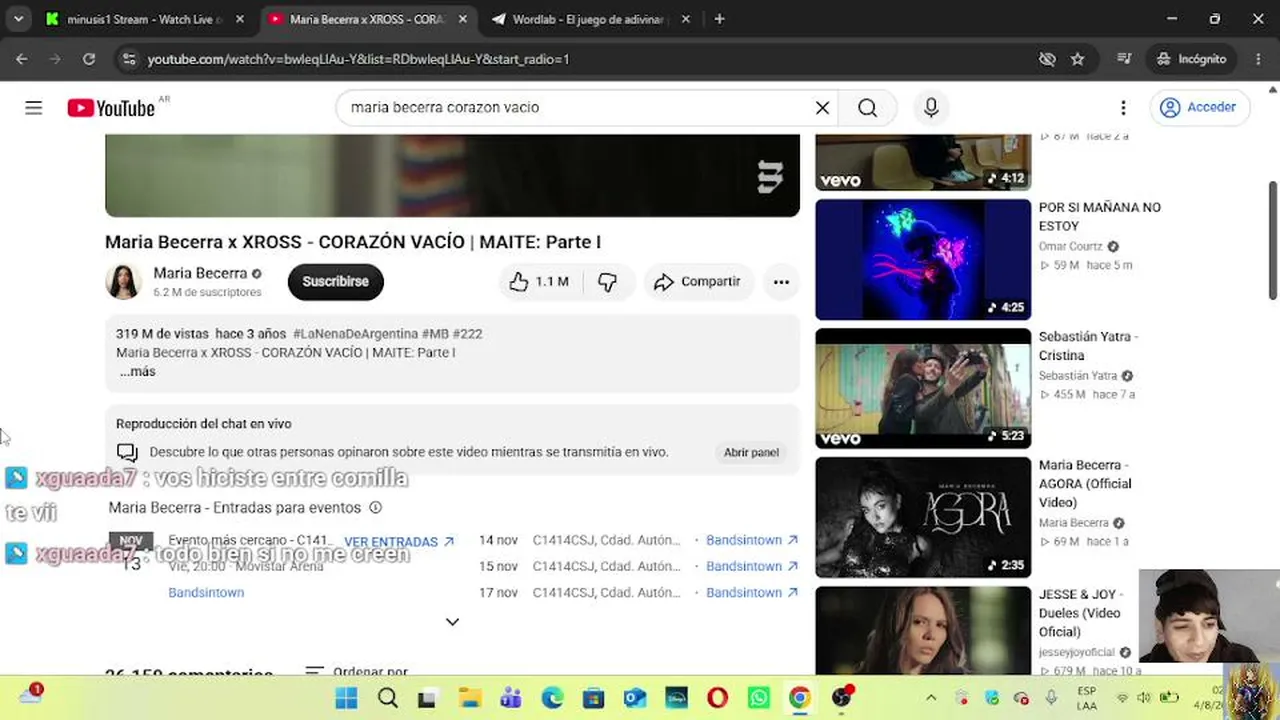Show hidden system tray icons
The width and height of the screenshot is (1280, 720).
[x=931, y=698]
